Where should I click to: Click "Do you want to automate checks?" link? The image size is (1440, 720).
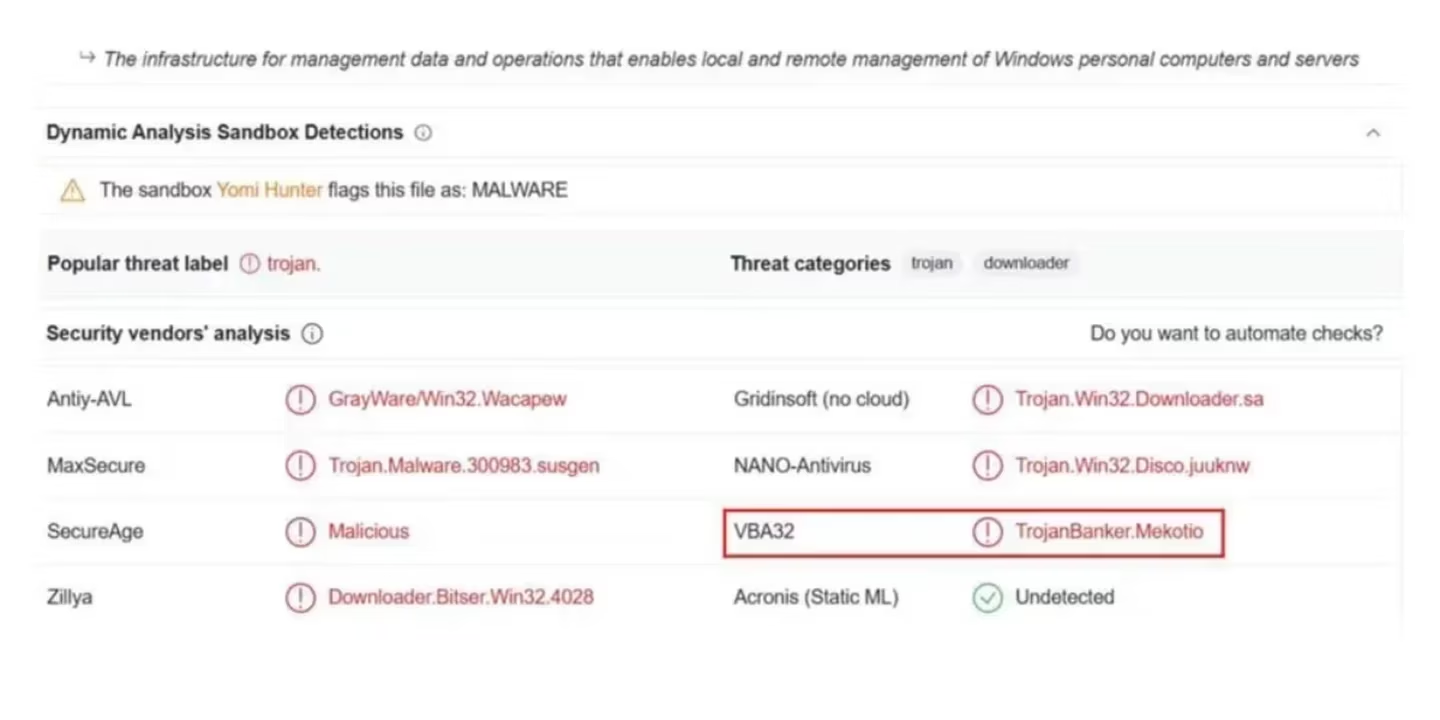1236,334
